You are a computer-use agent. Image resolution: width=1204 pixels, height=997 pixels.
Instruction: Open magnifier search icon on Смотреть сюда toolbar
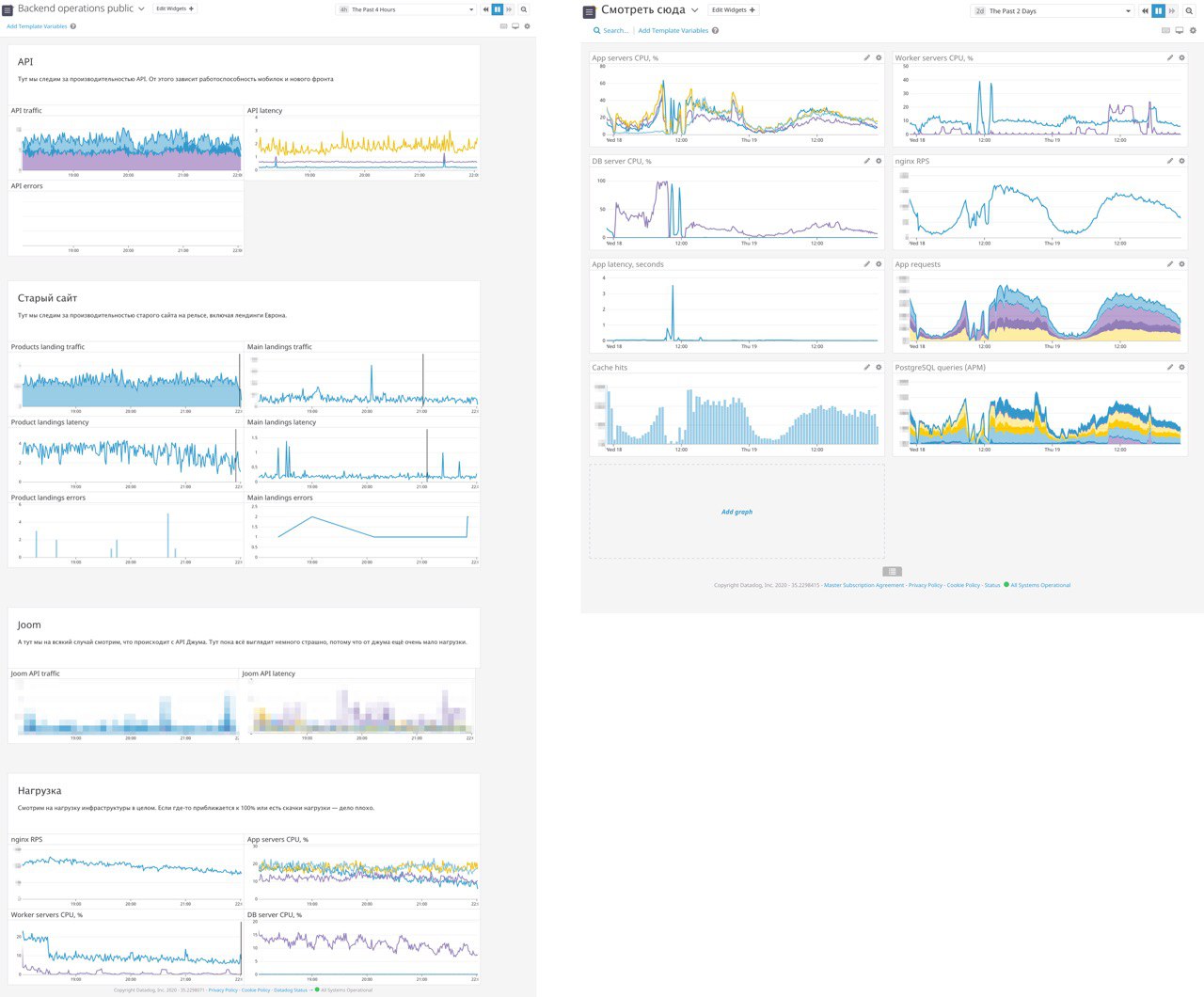(x=1189, y=11)
